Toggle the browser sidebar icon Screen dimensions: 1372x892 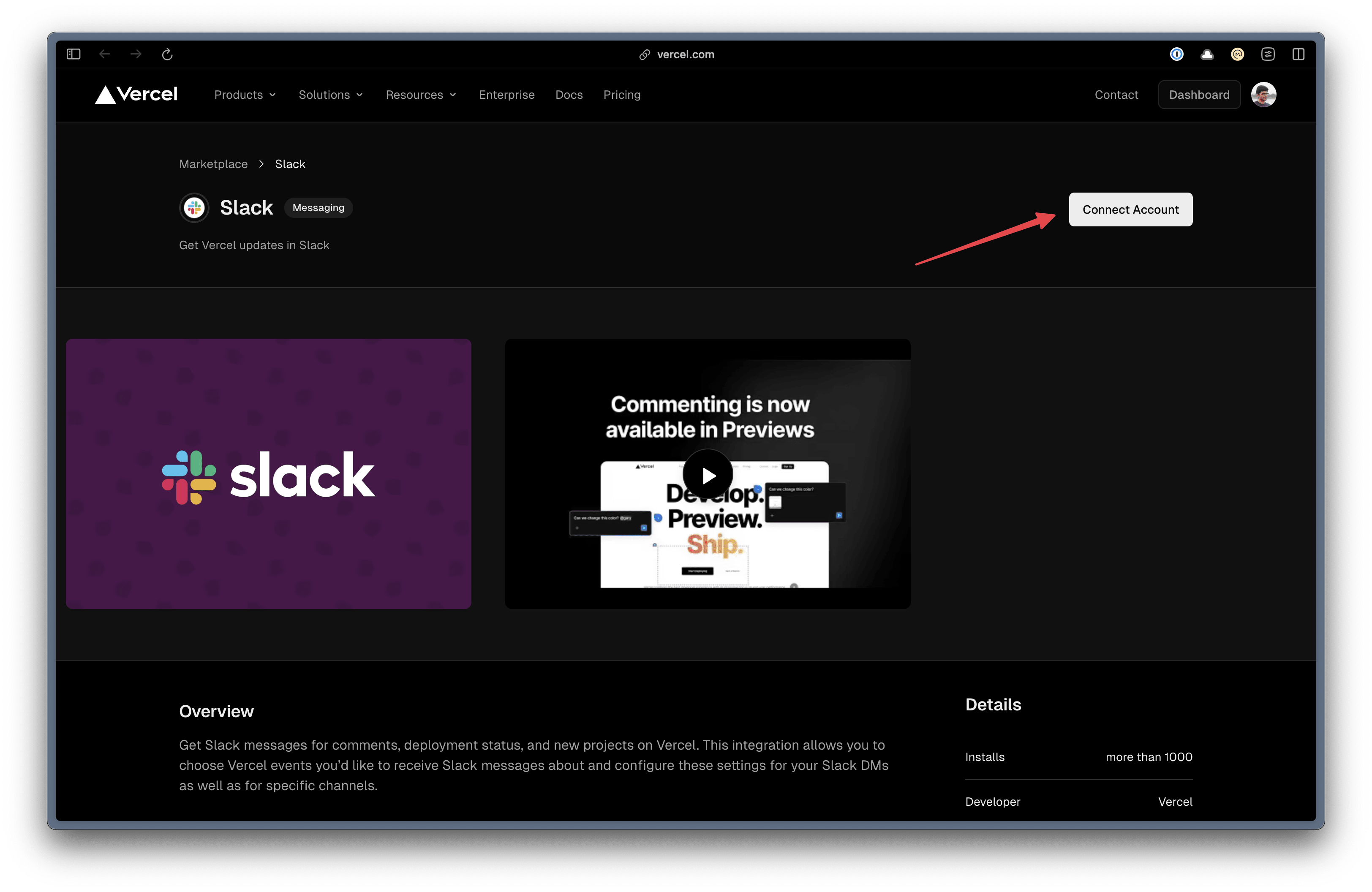(x=73, y=54)
